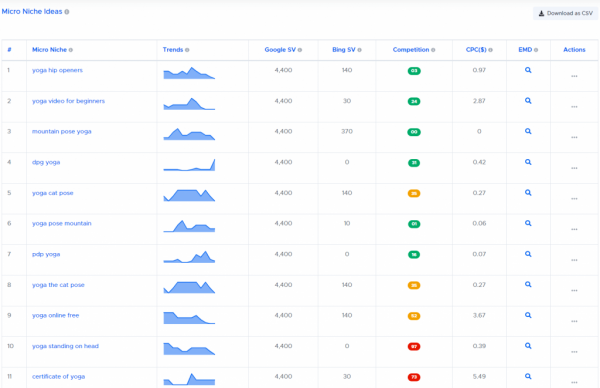Image resolution: width=600 pixels, height=388 pixels.
Task: Sort by the Bing SV column header
Action: (x=344, y=50)
